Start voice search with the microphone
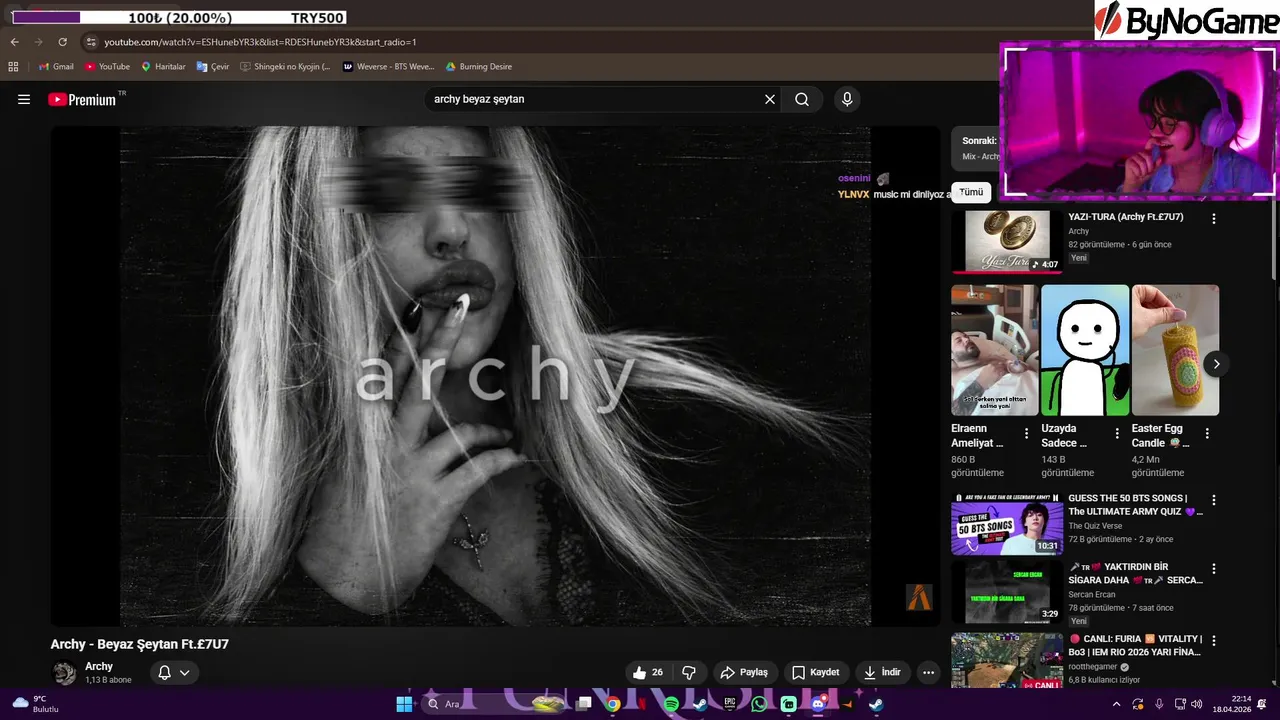 click(847, 99)
